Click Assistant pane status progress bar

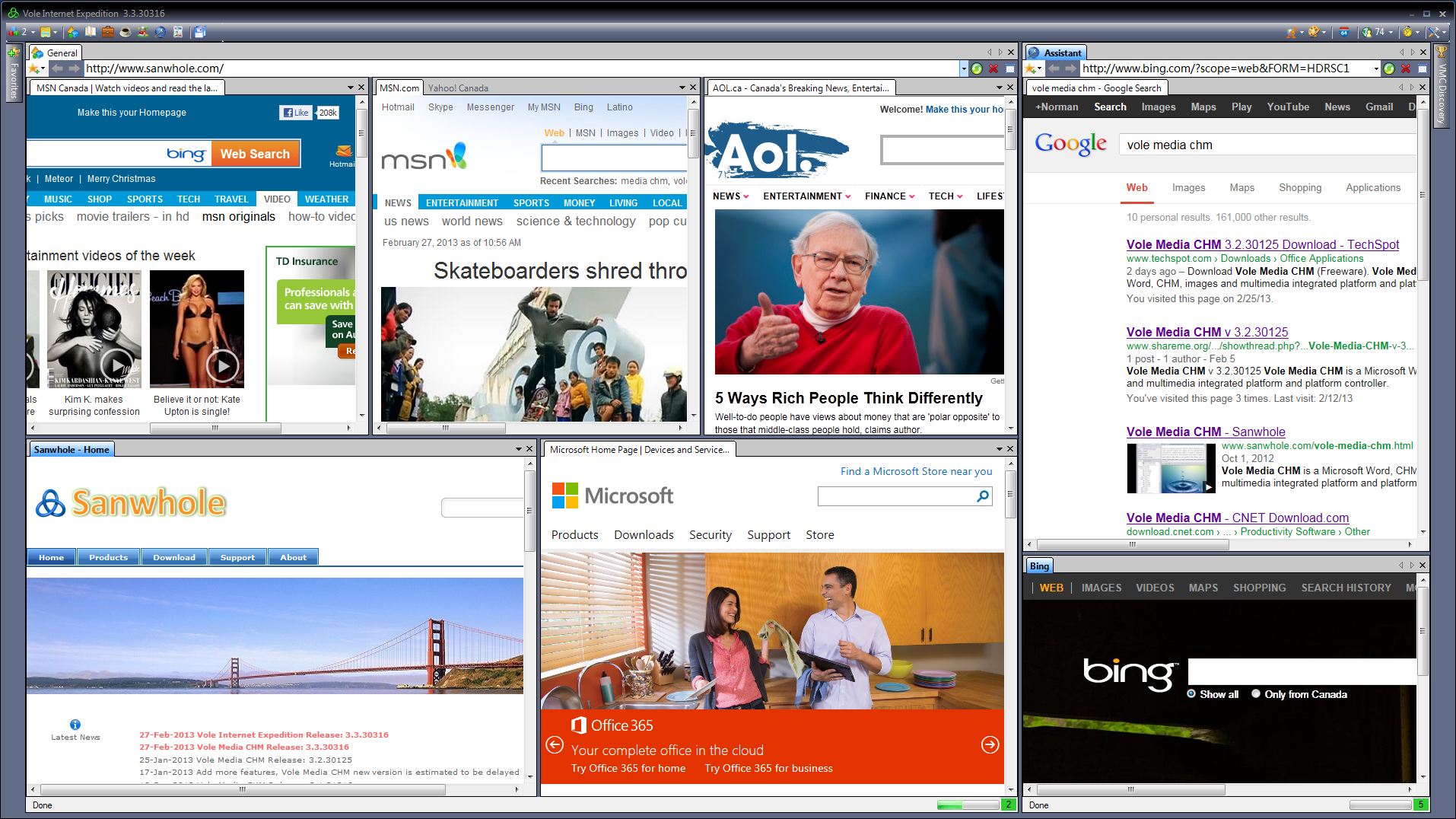[x=1380, y=805]
